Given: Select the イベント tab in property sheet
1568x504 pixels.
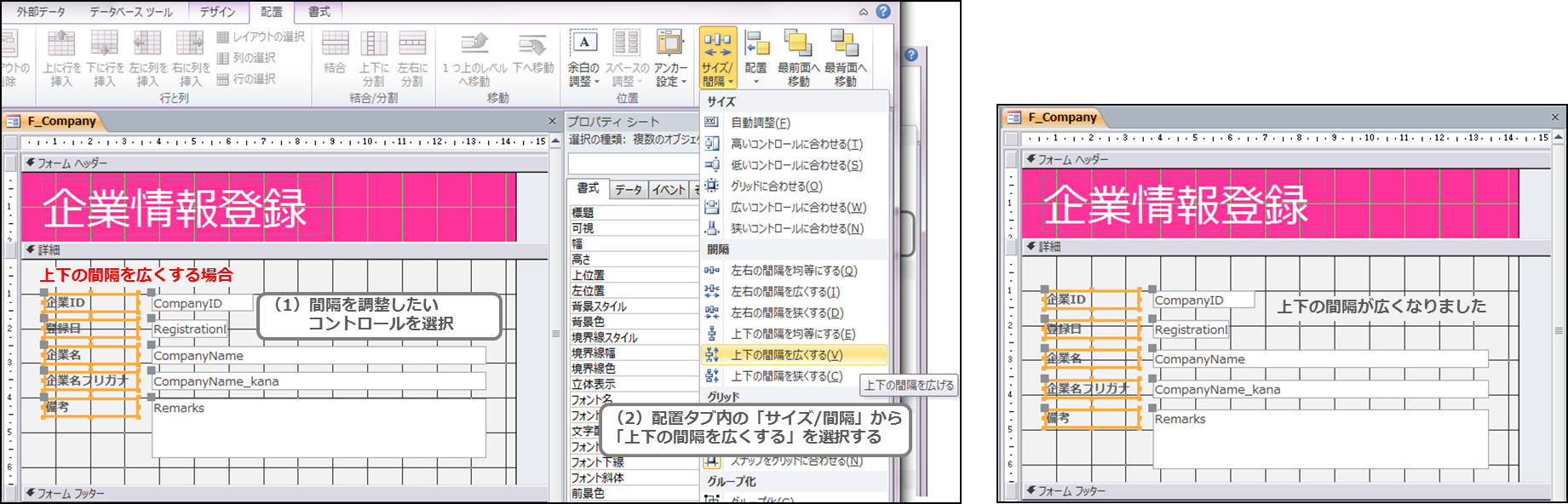Looking at the screenshot, I should pos(669,190).
